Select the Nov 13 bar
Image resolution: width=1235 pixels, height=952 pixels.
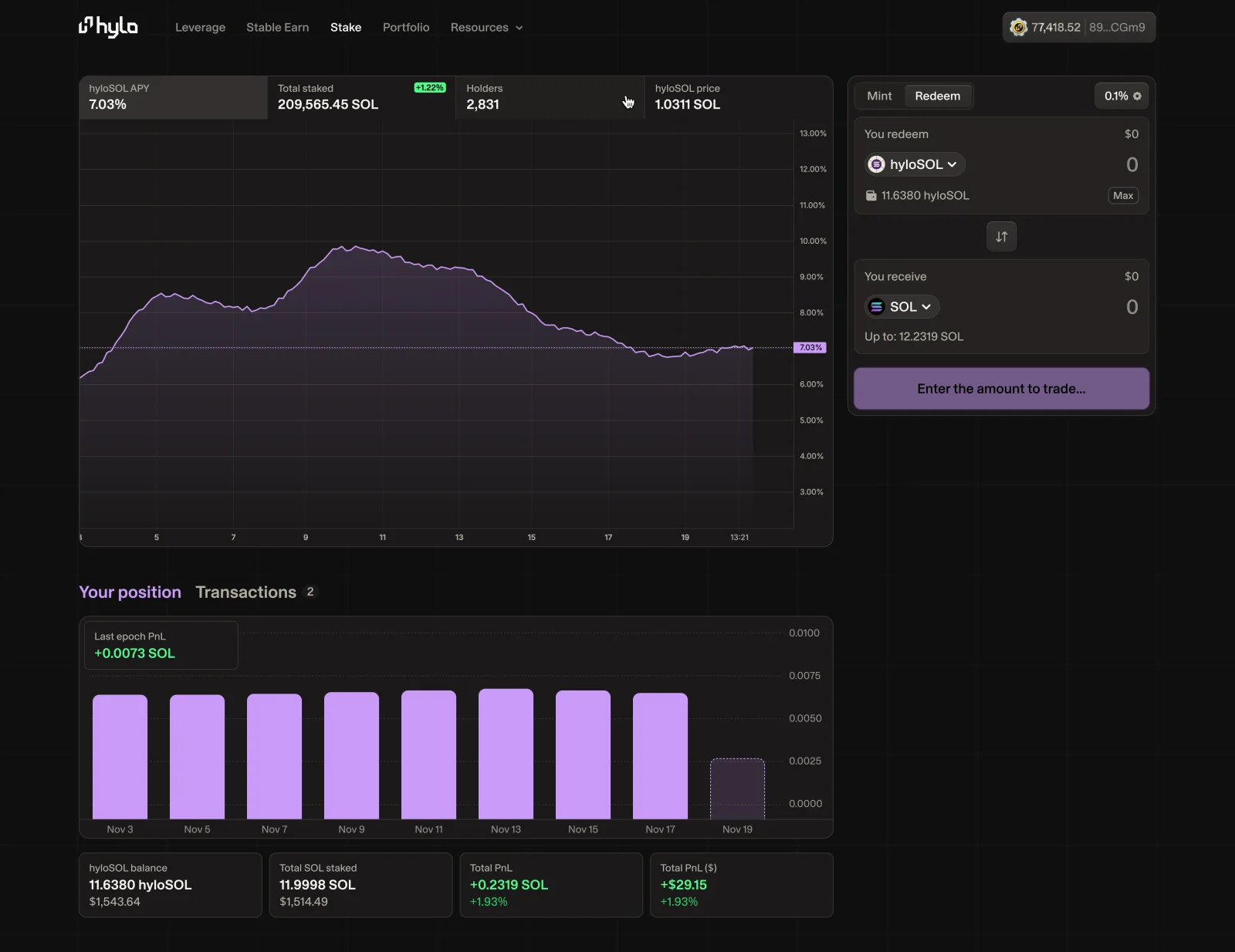coord(506,754)
